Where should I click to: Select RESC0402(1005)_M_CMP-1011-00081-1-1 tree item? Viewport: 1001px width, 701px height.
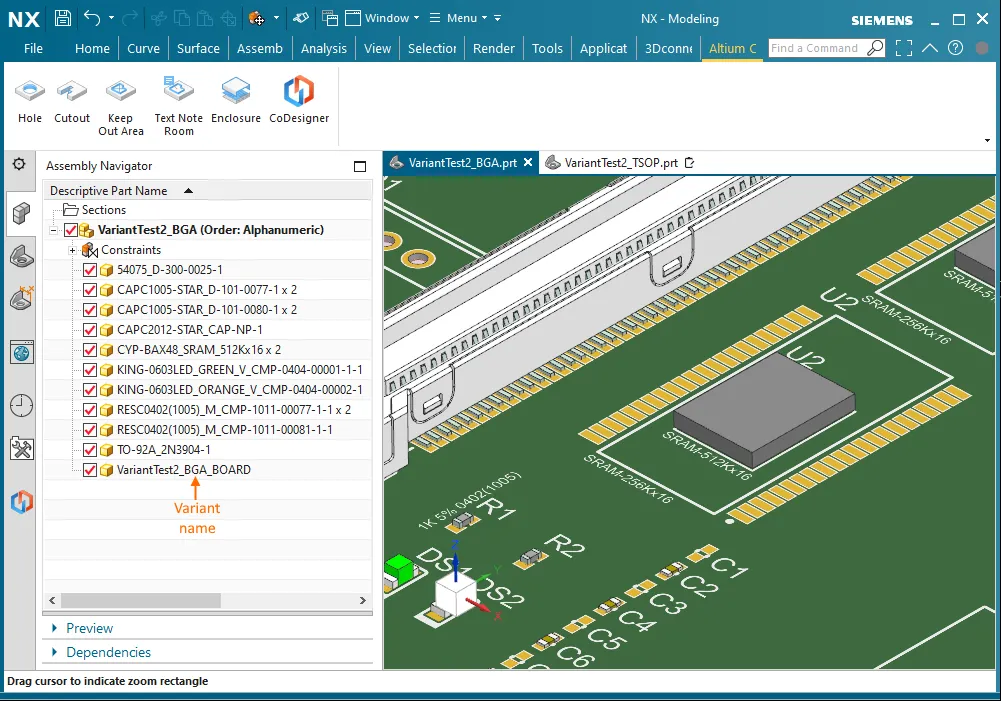[225, 430]
